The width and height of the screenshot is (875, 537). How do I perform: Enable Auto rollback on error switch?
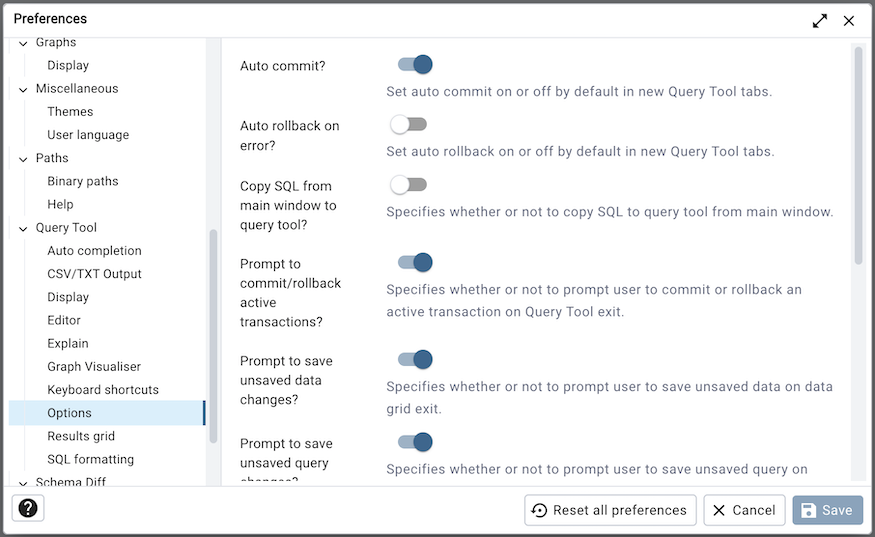(408, 124)
